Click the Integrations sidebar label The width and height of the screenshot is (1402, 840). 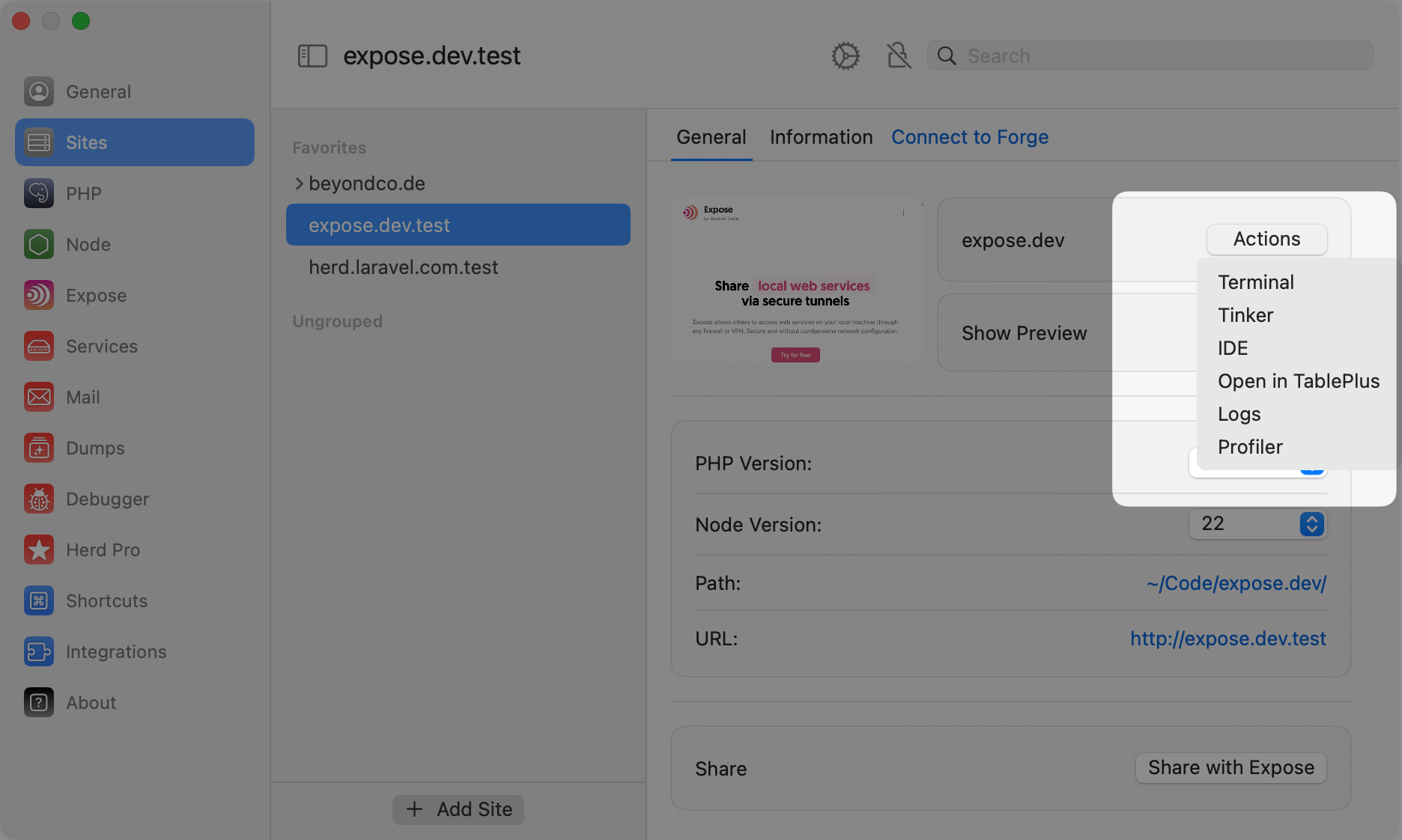(x=116, y=652)
